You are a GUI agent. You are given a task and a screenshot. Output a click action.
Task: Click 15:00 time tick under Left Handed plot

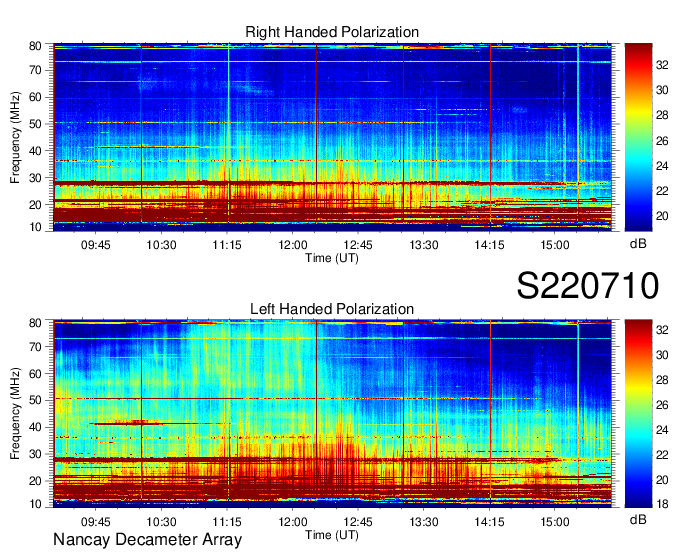click(x=555, y=522)
